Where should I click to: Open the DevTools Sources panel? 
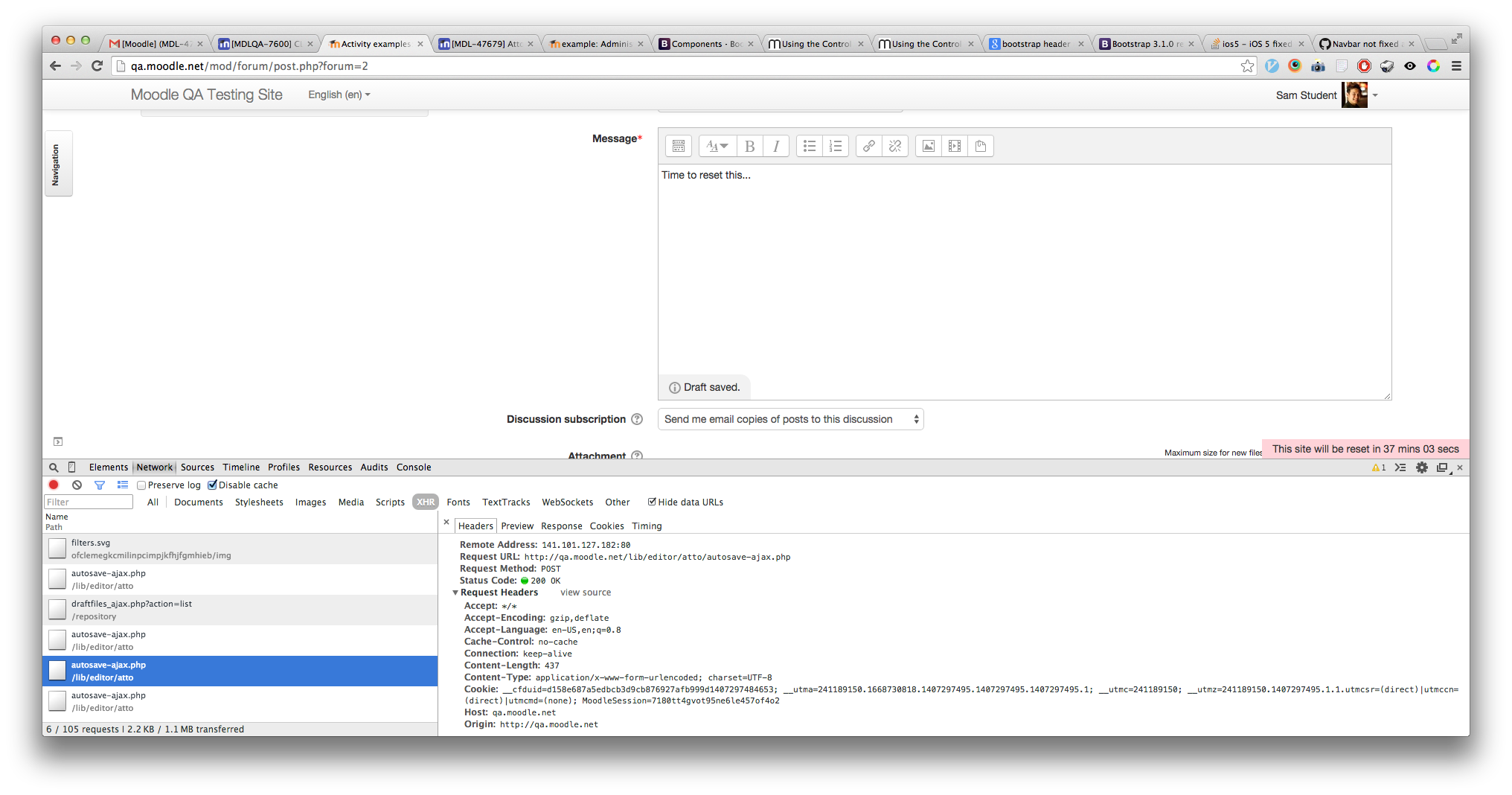click(197, 467)
